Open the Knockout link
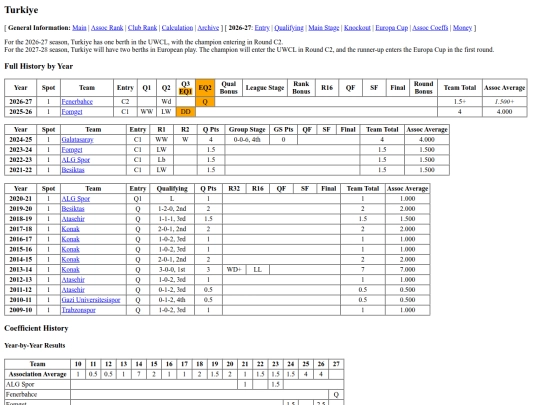Viewport: 540px width, 405px height. pos(357,28)
